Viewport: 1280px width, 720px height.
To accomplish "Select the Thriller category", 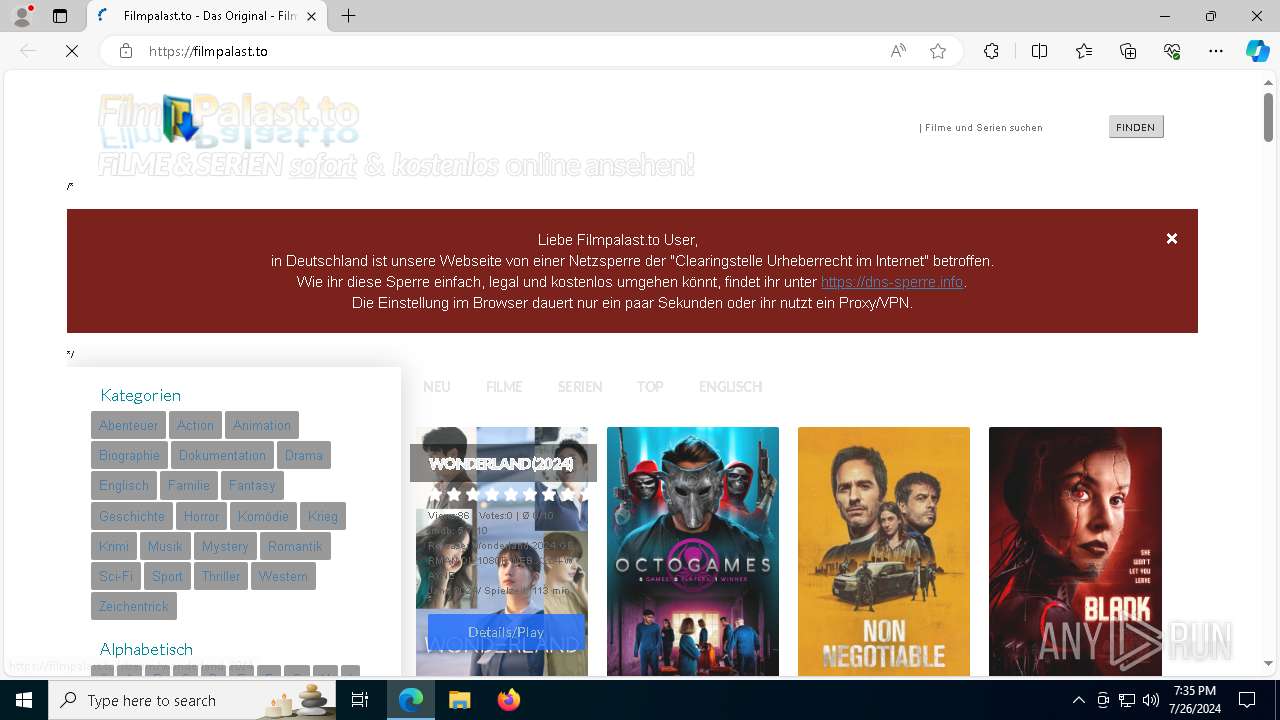I will coord(221,576).
